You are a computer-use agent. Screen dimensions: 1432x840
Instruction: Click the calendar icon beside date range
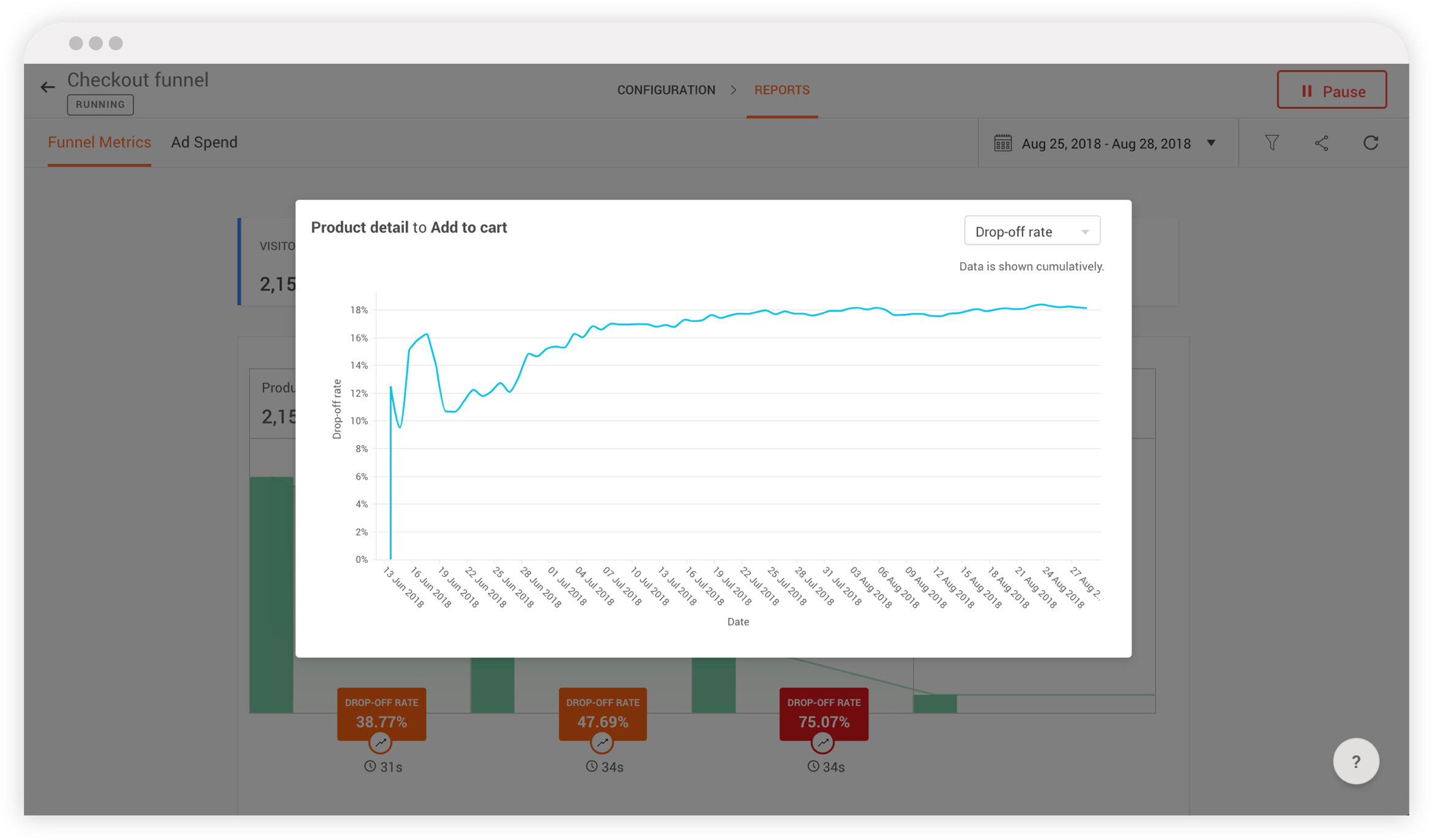1002,143
